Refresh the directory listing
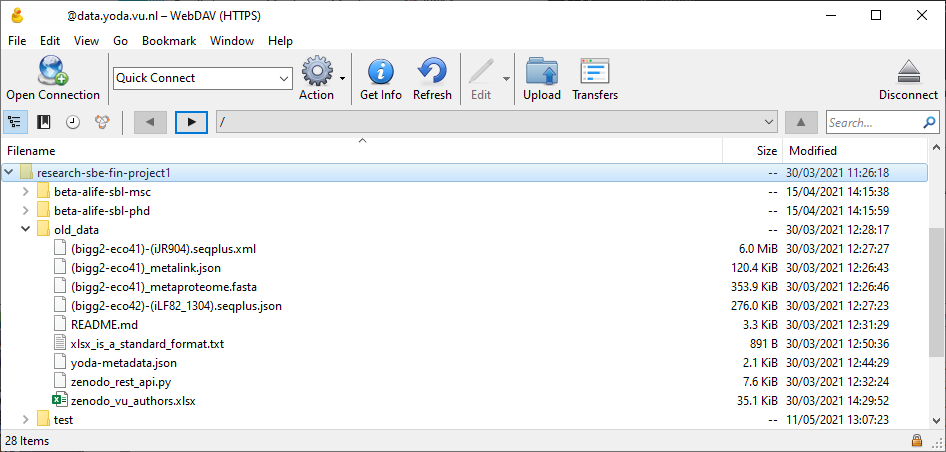The height and width of the screenshot is (452, 946). click(x=432, y=72)
